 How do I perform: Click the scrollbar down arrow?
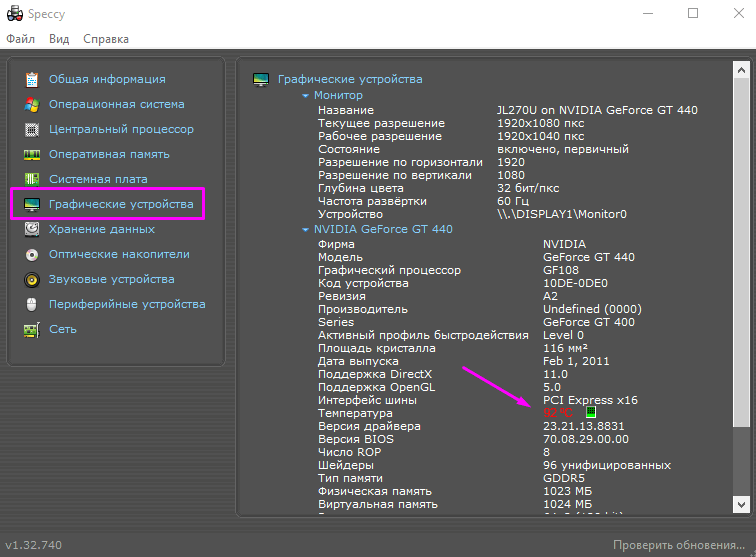click(741, 505)
